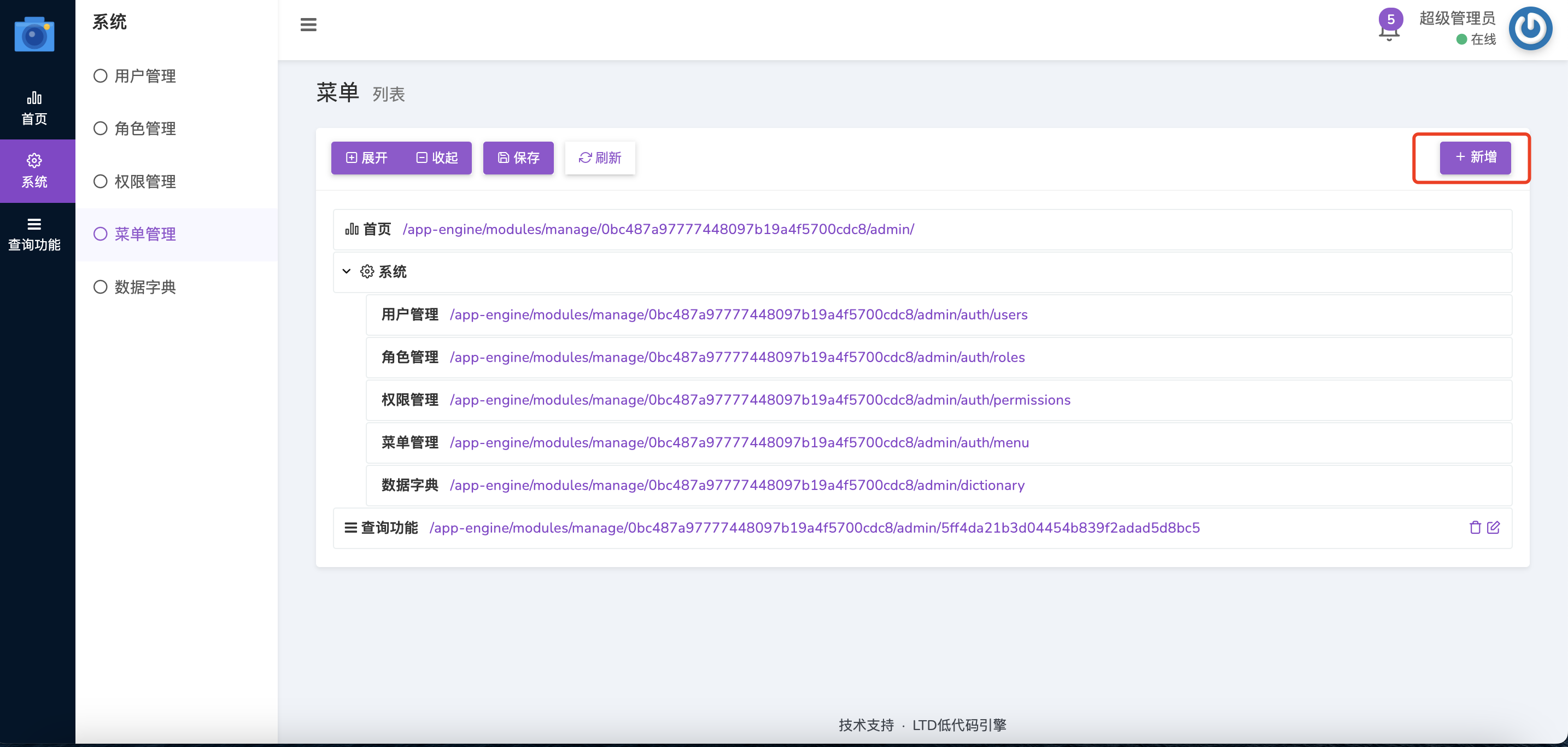1568x747 pixels.
Task: Select the 角色管理 tree row label
Action: tap(409, 357)
